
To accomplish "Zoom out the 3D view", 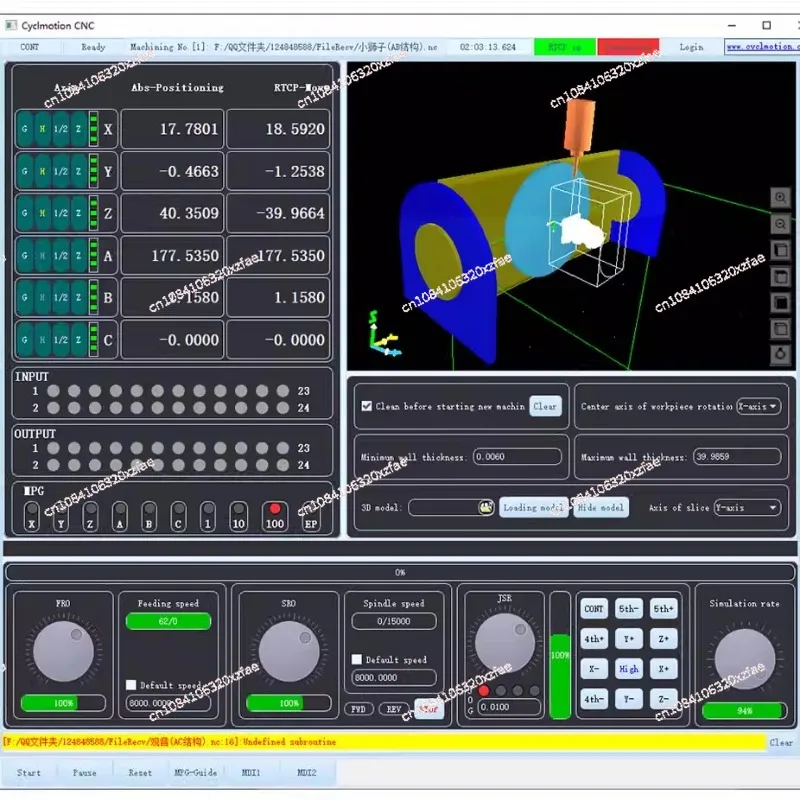I will (x=780, y=224).
